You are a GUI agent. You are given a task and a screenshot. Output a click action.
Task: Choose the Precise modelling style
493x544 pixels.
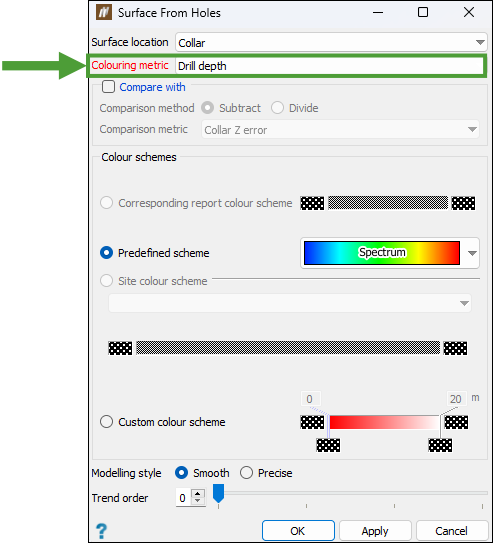246,473
